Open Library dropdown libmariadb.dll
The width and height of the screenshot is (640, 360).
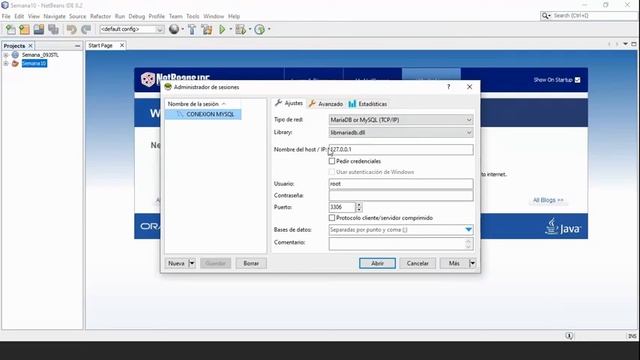click(x=401, y=133)
